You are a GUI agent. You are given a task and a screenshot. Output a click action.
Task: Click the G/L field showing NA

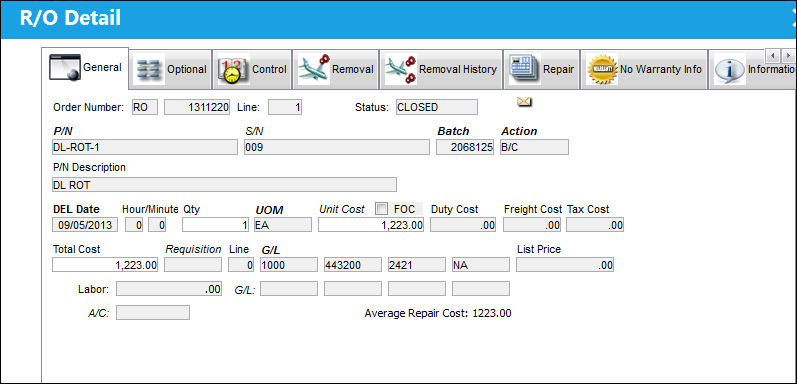coord(480,264)
